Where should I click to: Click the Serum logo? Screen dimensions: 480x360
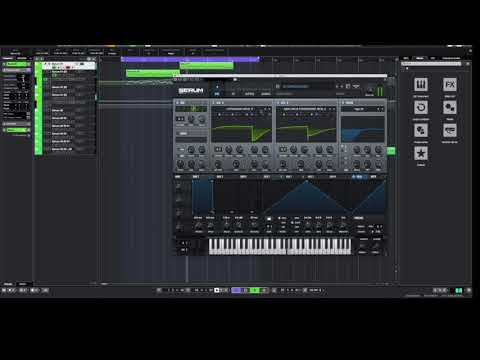point(191,90)
